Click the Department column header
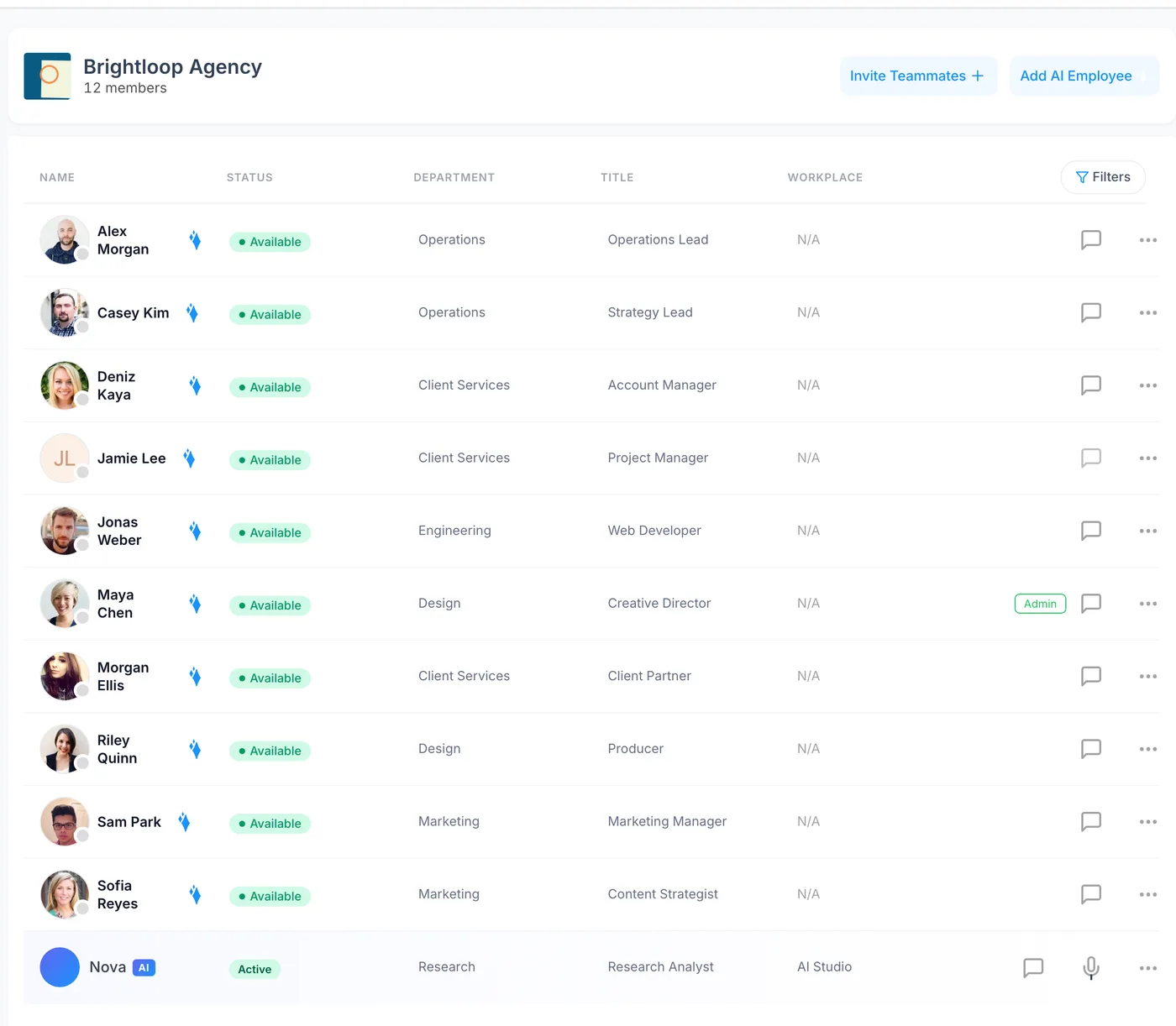 pyautogui.click(x=454, y=178)
